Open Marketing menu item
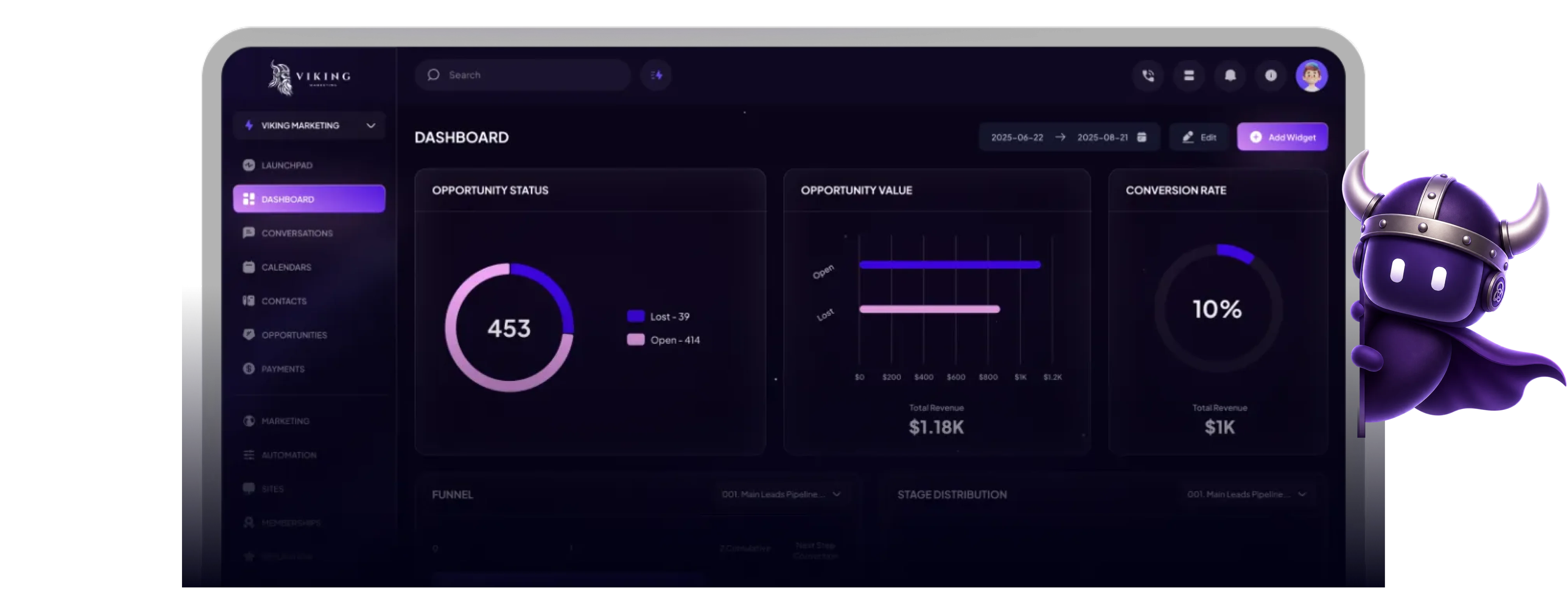 click(x=309, y=421)
